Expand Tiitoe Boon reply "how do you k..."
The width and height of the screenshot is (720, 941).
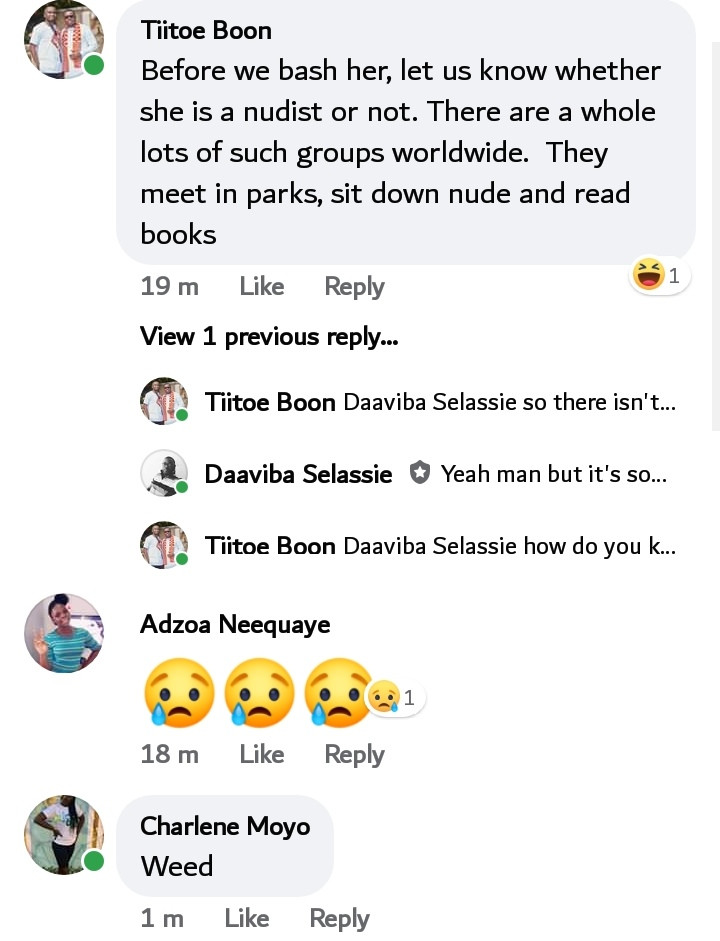click(x=440, y=546)
